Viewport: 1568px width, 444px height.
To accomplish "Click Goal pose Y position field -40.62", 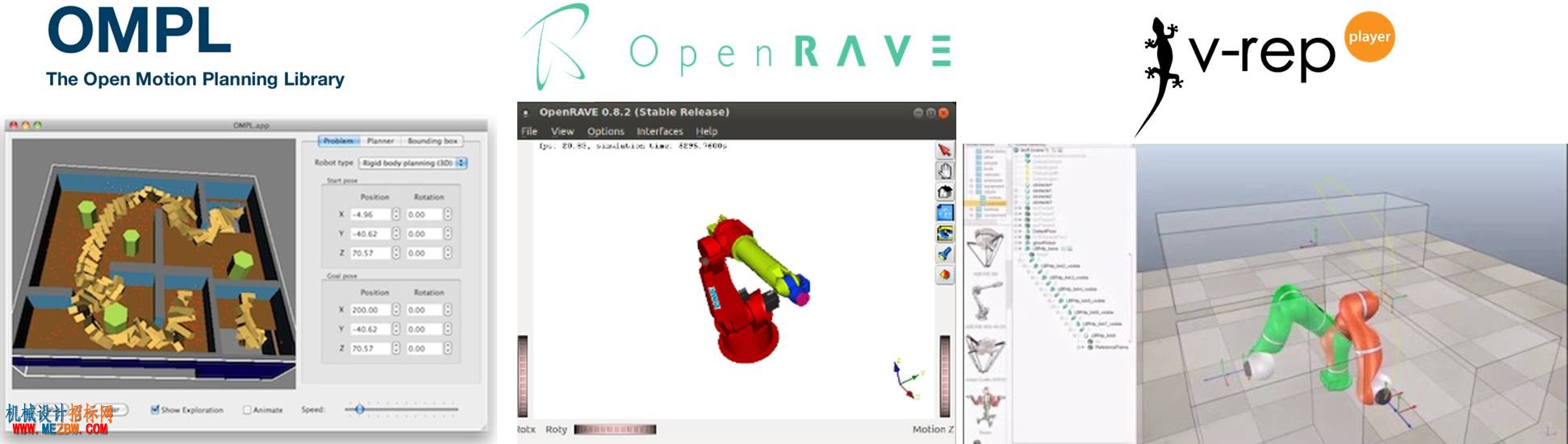I will pos(370,329).
